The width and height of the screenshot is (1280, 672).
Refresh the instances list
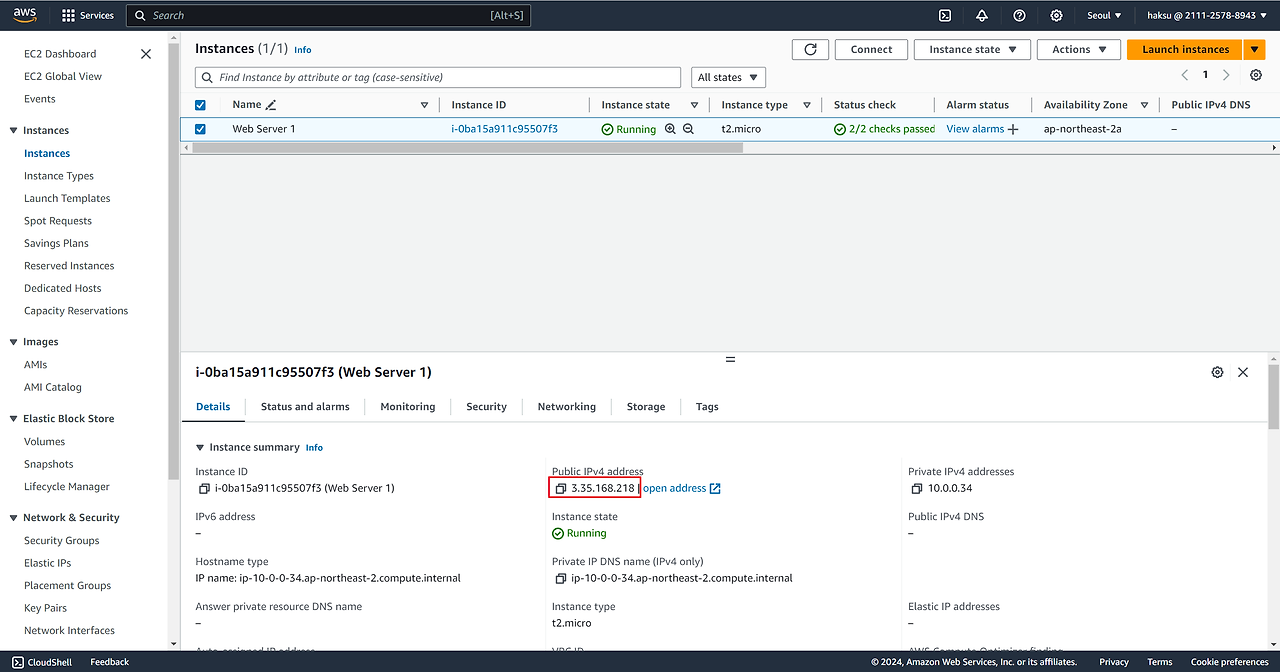coord(810,50)
